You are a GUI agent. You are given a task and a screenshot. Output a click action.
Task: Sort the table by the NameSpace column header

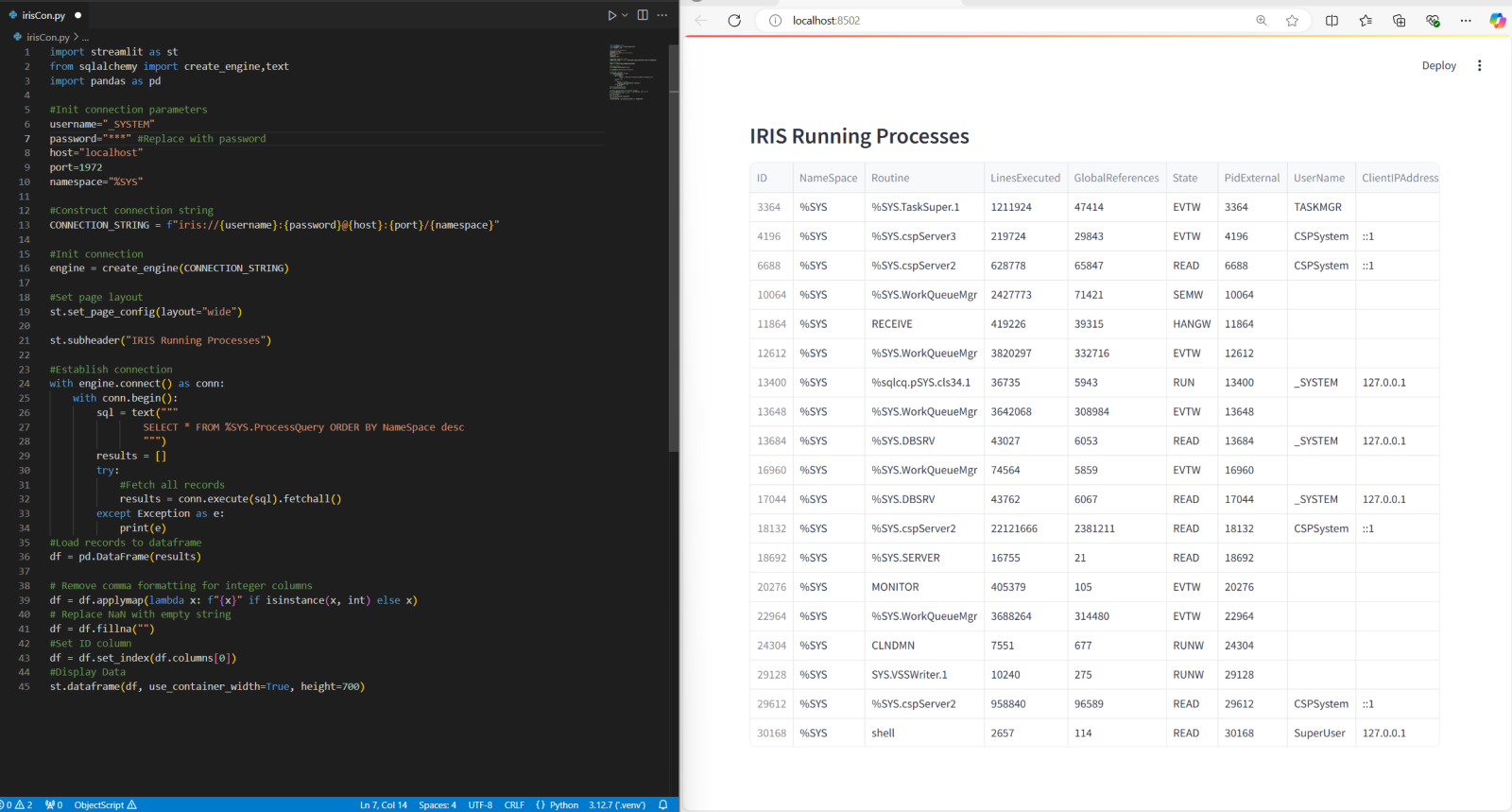[x=829, y=178]
